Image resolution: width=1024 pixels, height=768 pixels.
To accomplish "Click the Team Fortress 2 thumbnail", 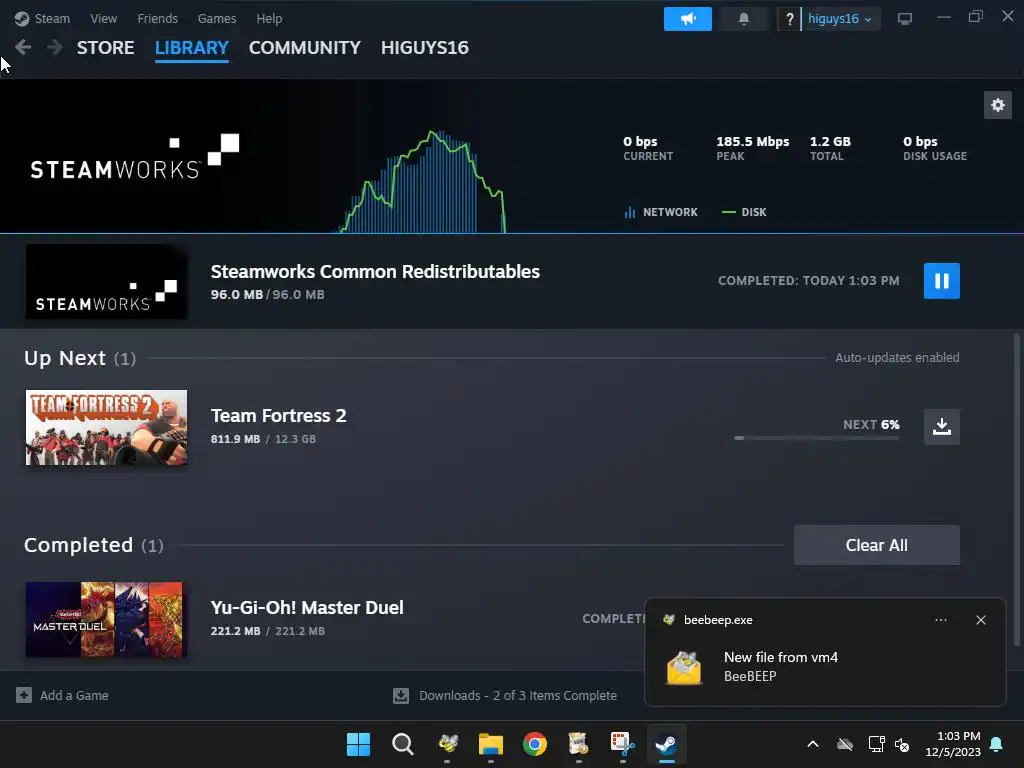I will click(106, 428).
